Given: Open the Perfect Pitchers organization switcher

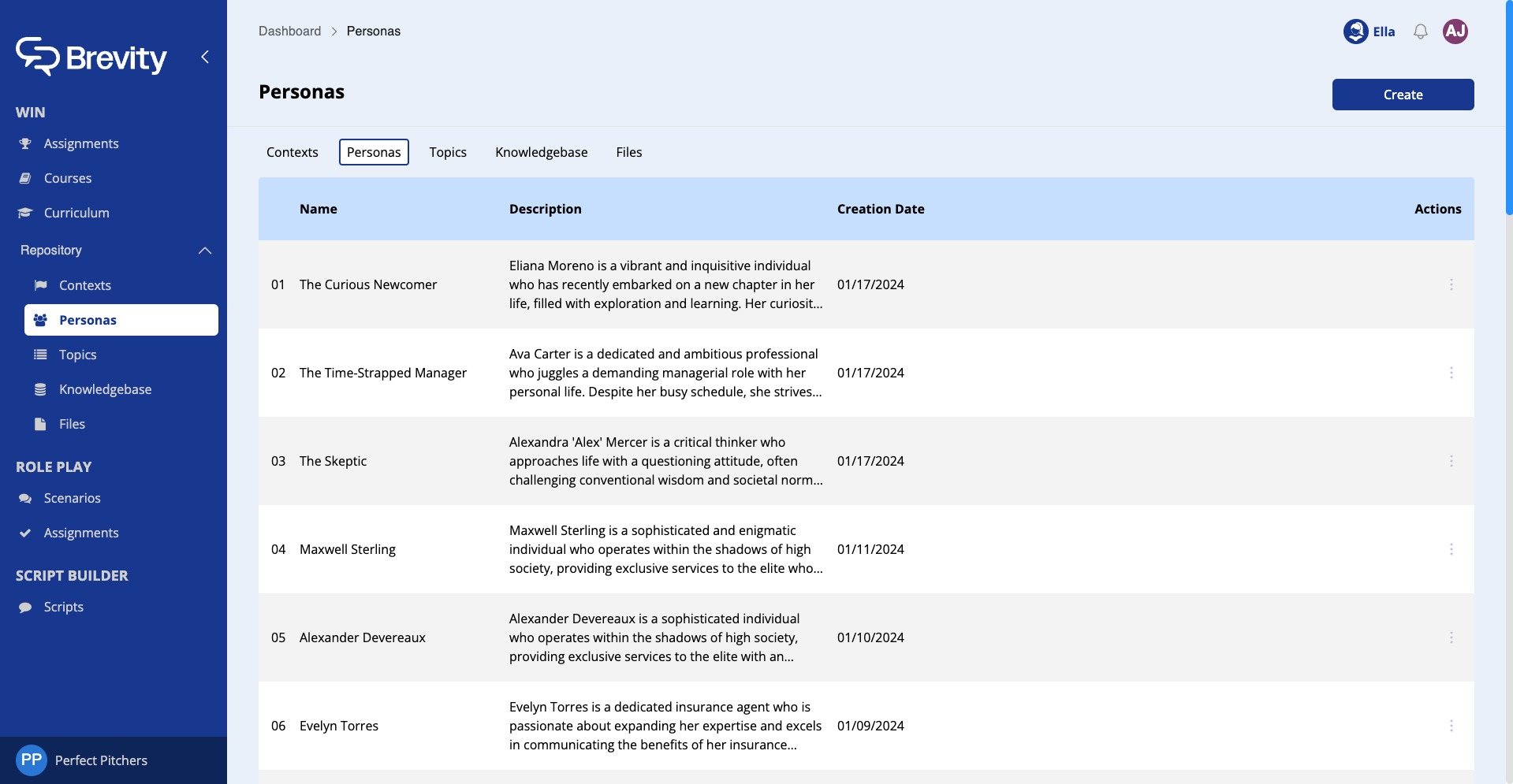Looking at the screenshot, I should coord(101,760).
